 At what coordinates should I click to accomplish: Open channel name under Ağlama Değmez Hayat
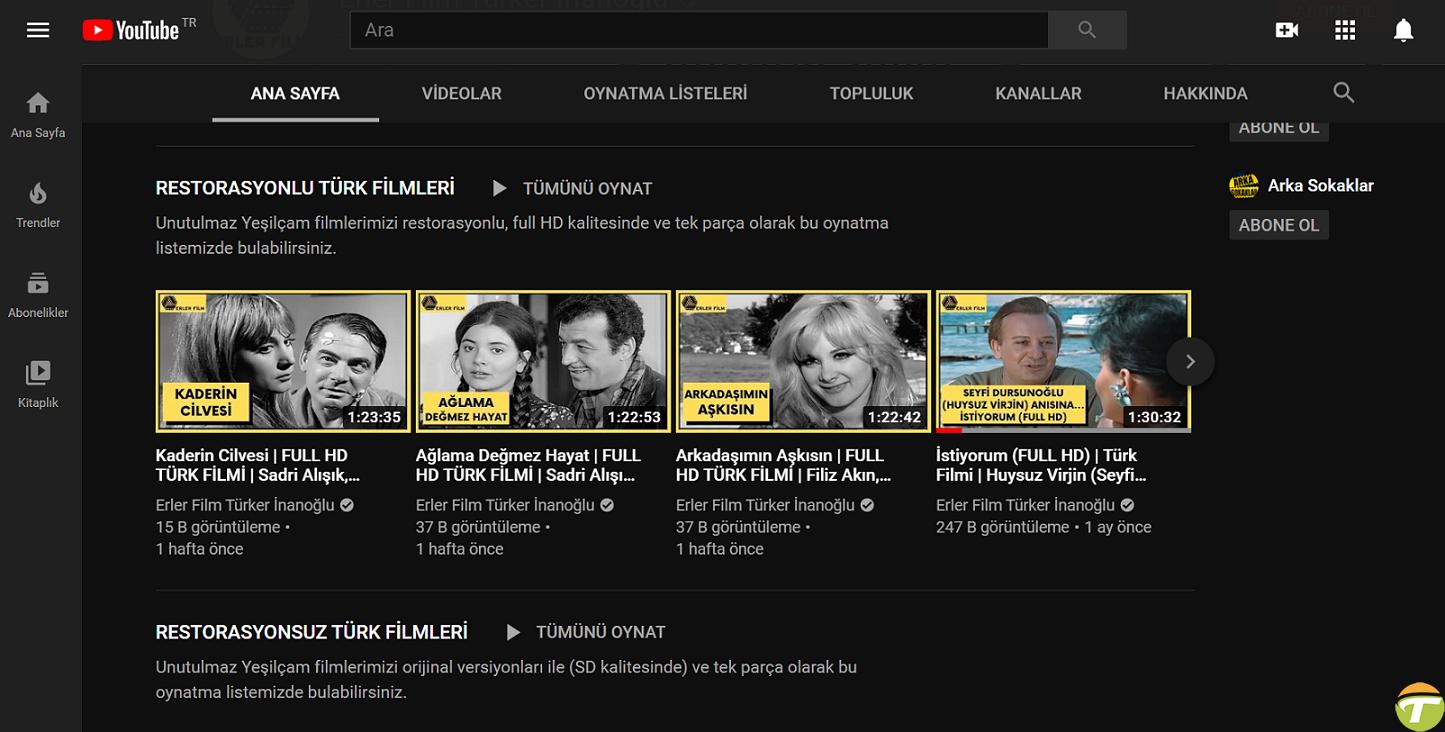tap(505, 505)
